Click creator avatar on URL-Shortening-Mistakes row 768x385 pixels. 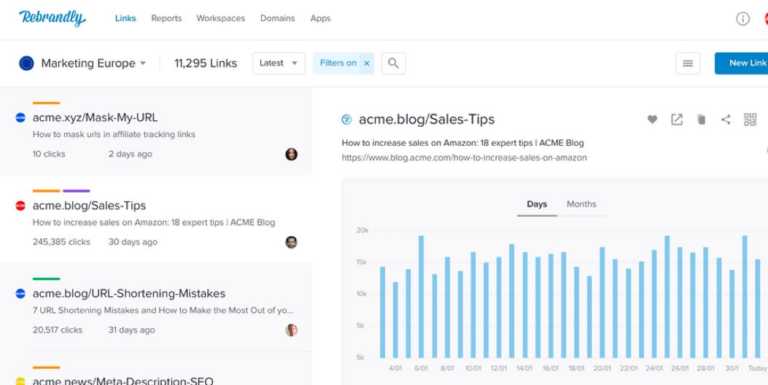tap(291, 330)
